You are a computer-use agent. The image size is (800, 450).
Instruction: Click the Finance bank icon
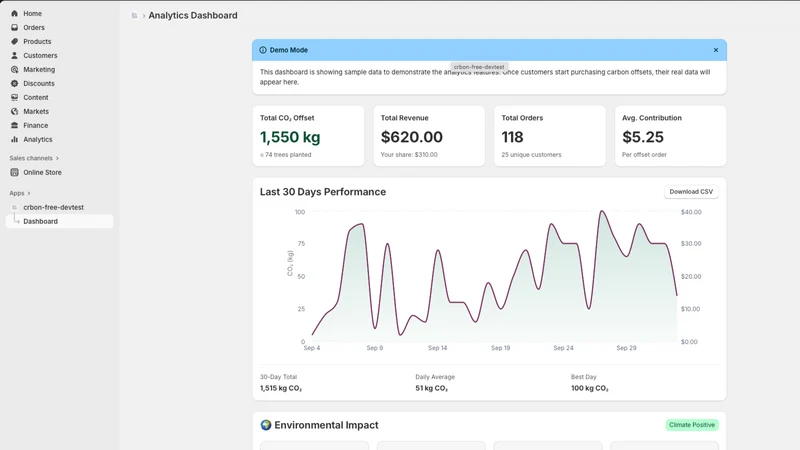click(14, 126)
